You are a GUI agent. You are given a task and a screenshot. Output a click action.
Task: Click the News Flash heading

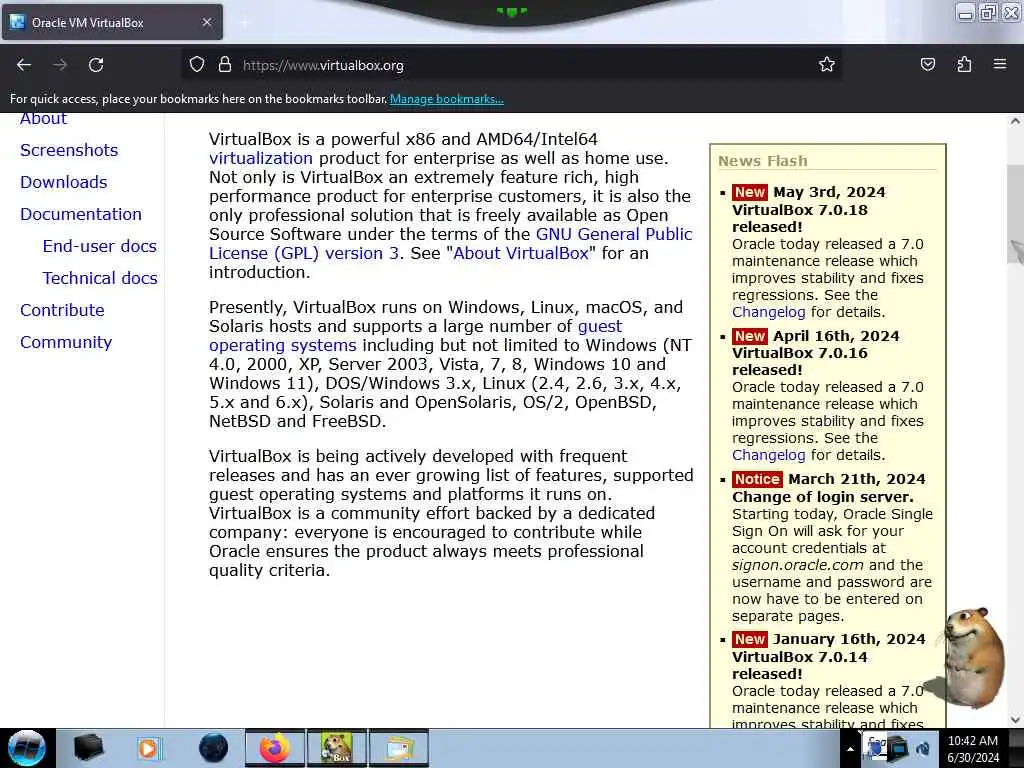(763, 161)
